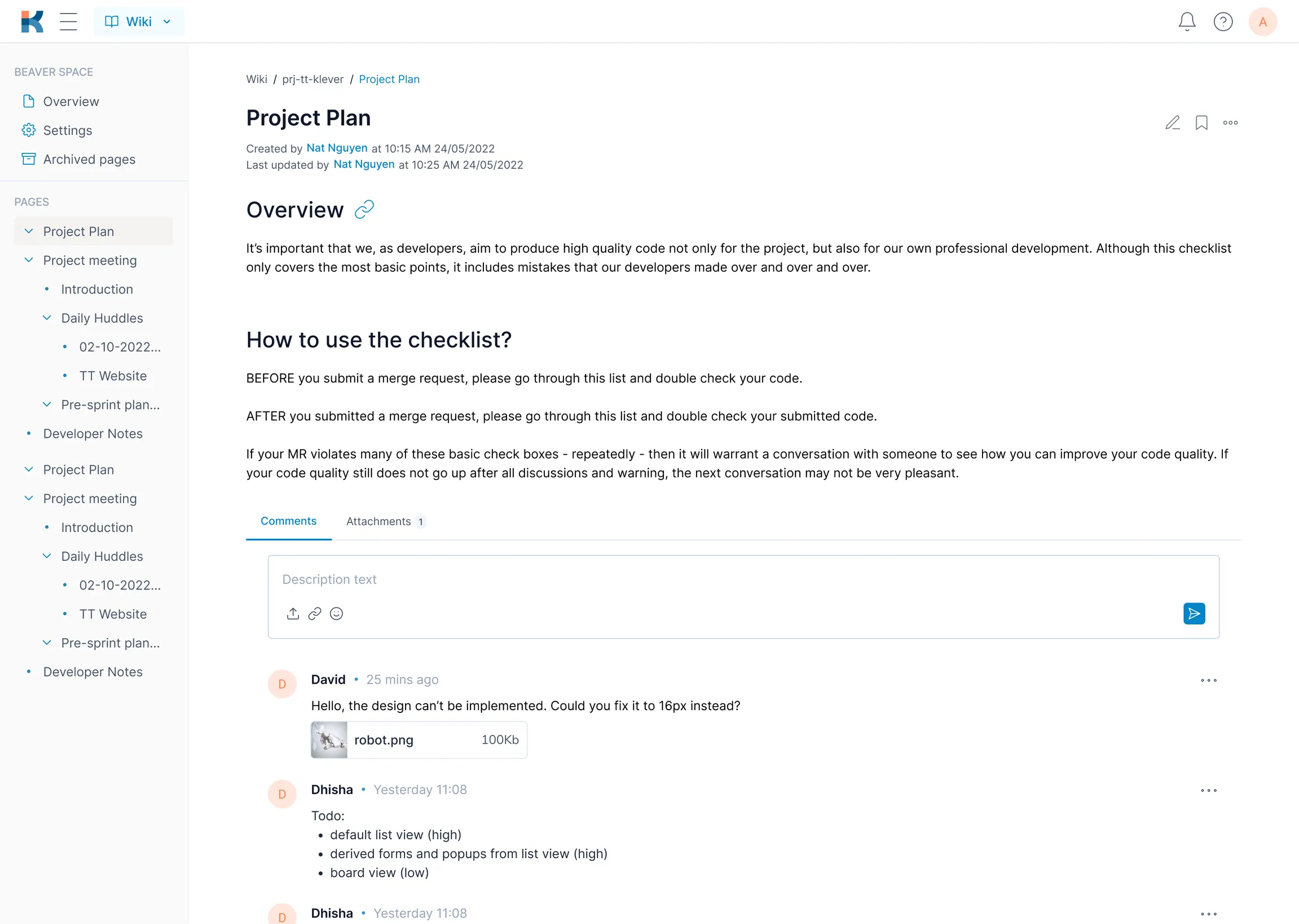1299x924 pixels.
Task: Click the emoji reaction icon in comment box
Action: (337, 613)
